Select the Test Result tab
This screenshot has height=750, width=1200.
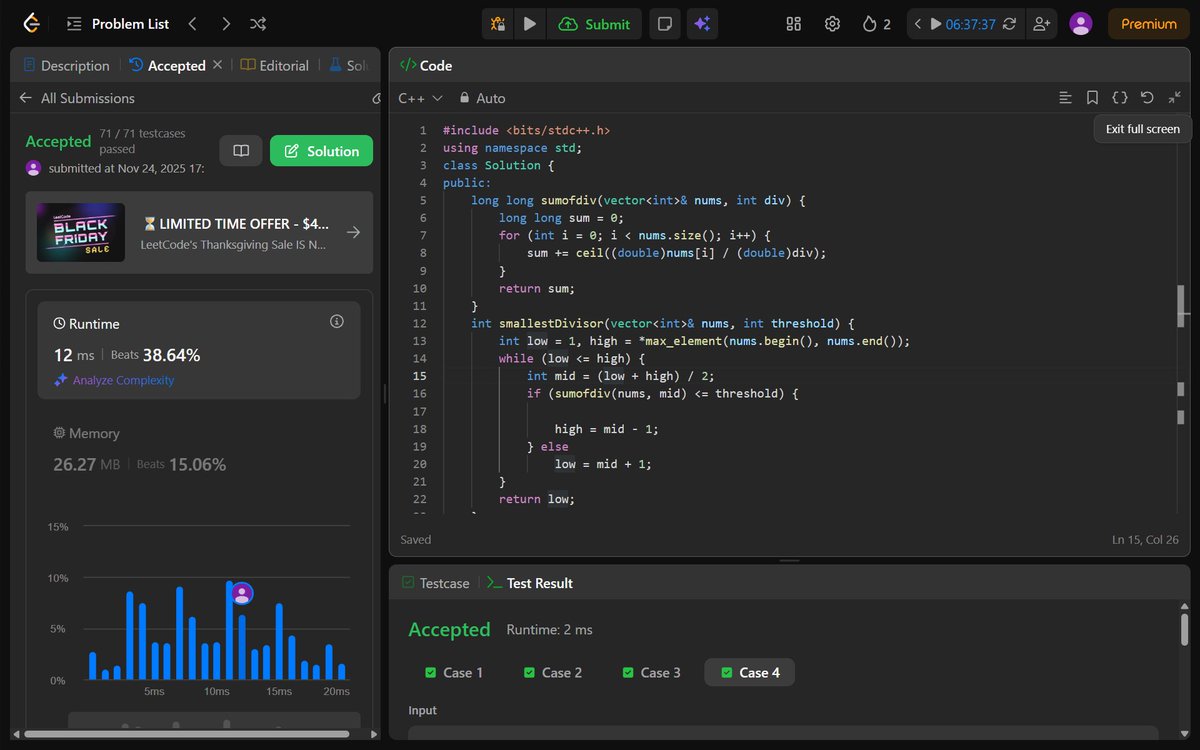(x=530, y=583)
